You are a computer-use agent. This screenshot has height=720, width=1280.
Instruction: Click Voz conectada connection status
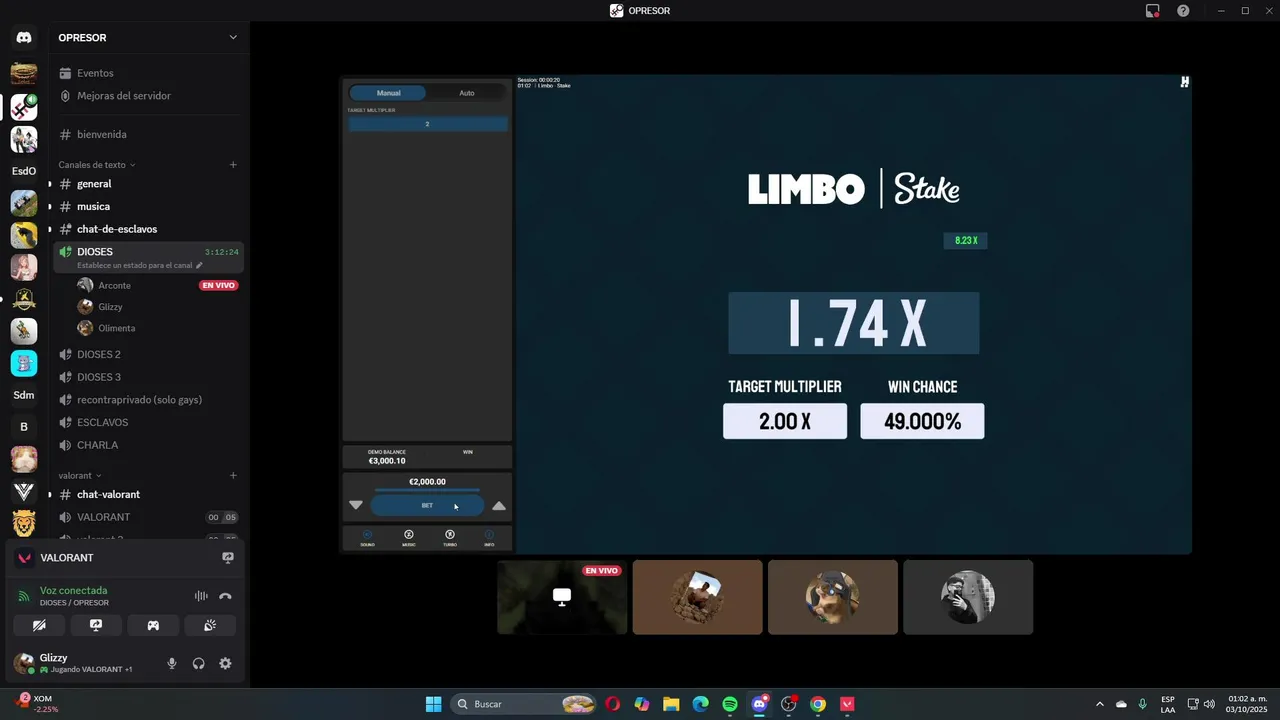click(73, 590)
